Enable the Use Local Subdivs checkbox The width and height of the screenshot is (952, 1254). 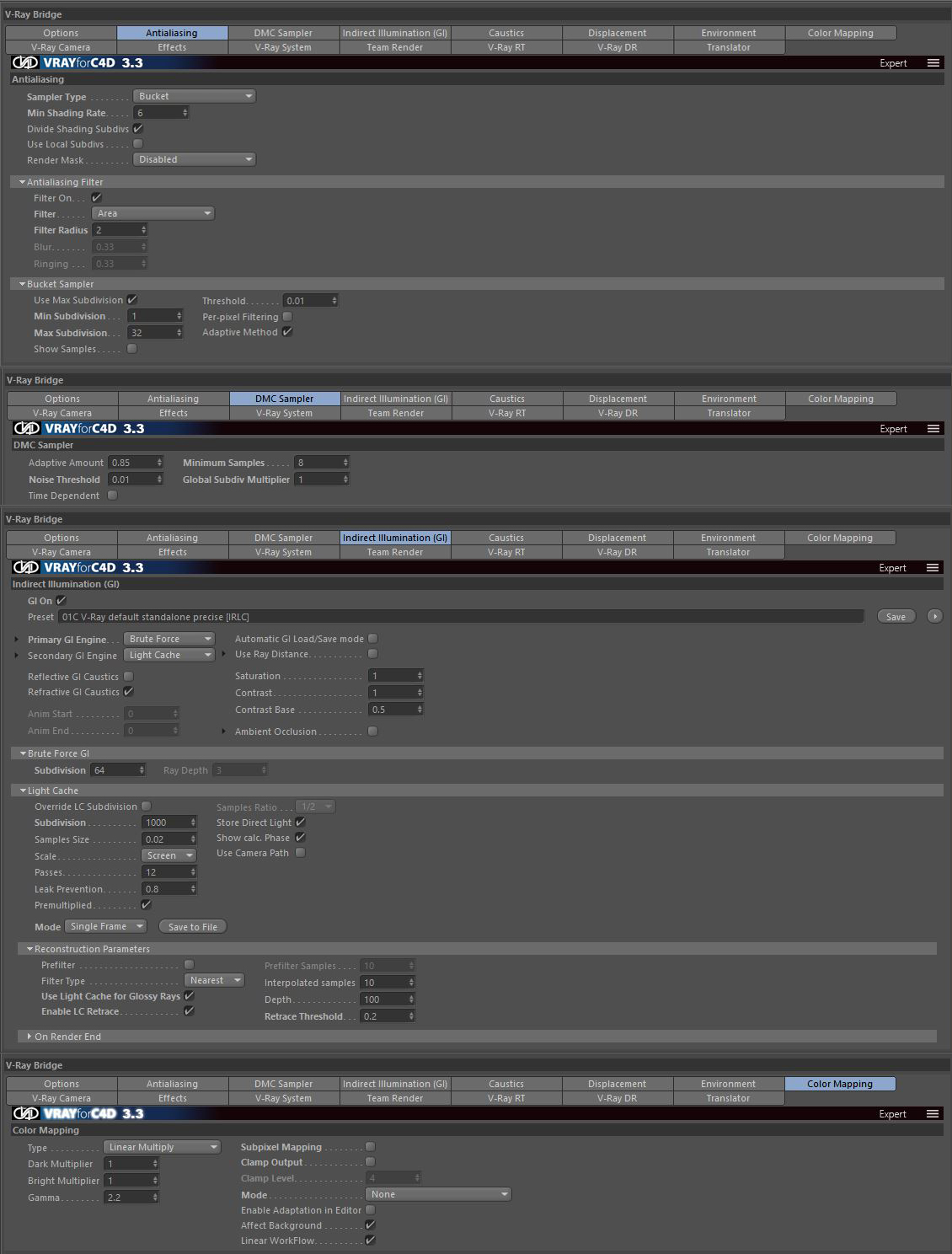137,144
